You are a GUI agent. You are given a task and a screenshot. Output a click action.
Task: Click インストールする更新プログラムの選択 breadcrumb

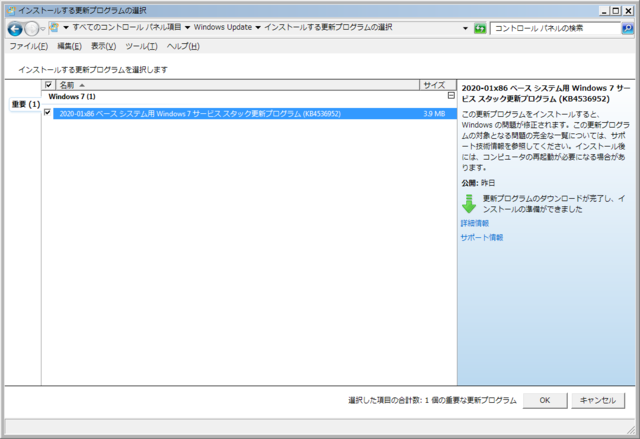328,27
